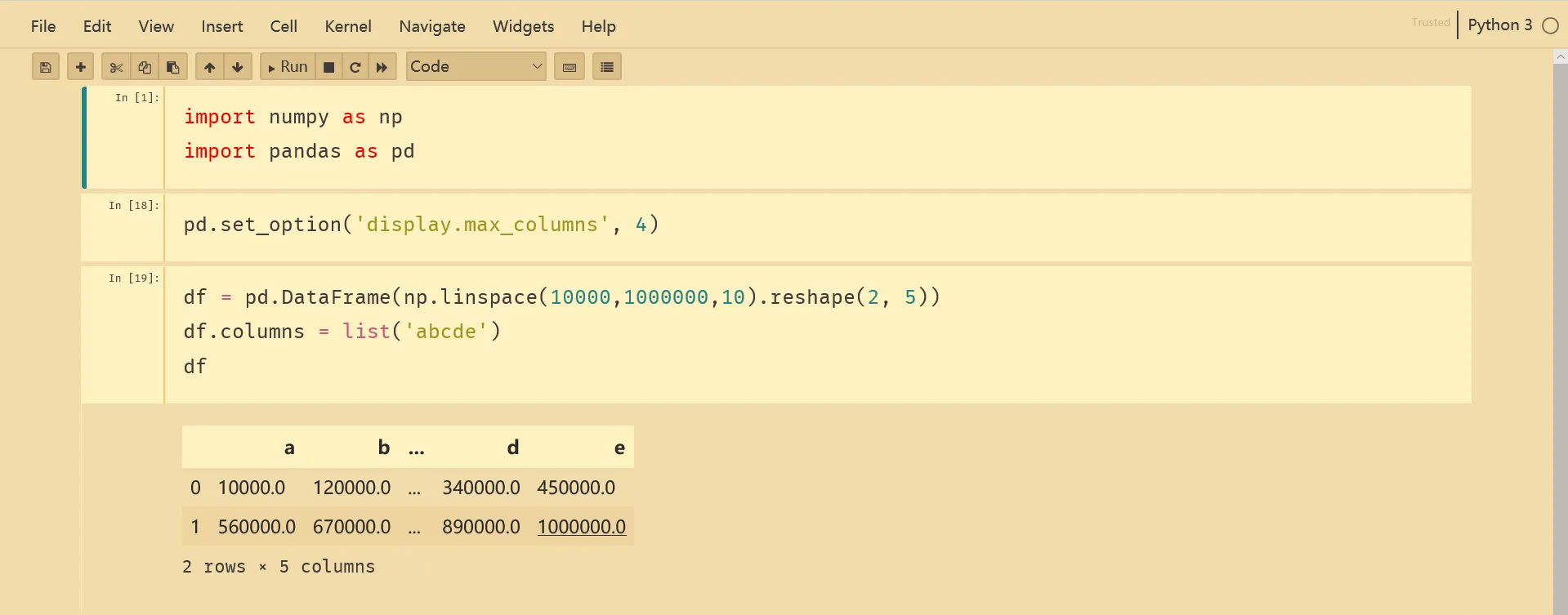This screenshot has width=1568, height=615.
Task: Run the selected cell
Action: [x=288, y=67]
